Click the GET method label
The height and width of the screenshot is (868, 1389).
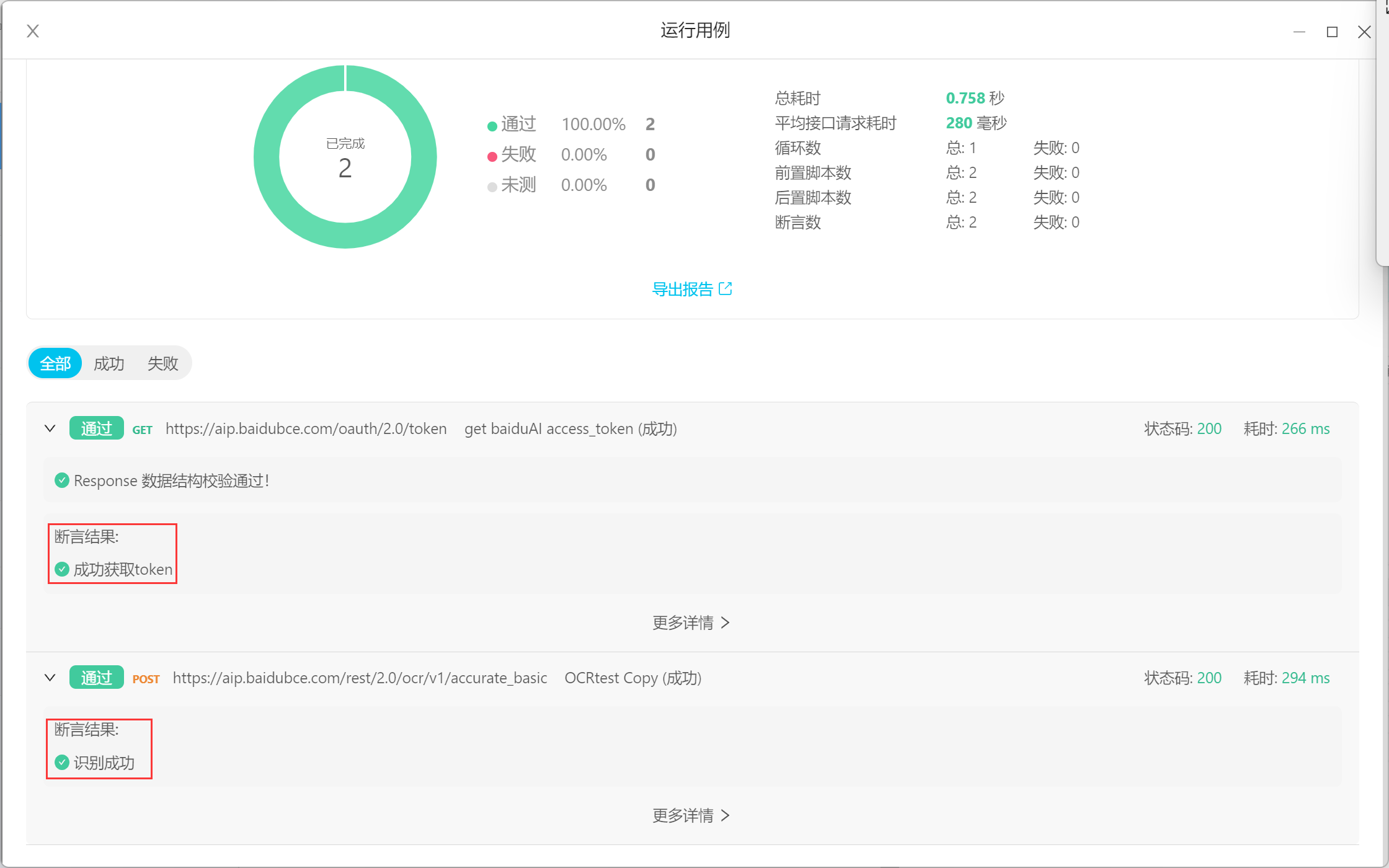click(x=142, y=430)
